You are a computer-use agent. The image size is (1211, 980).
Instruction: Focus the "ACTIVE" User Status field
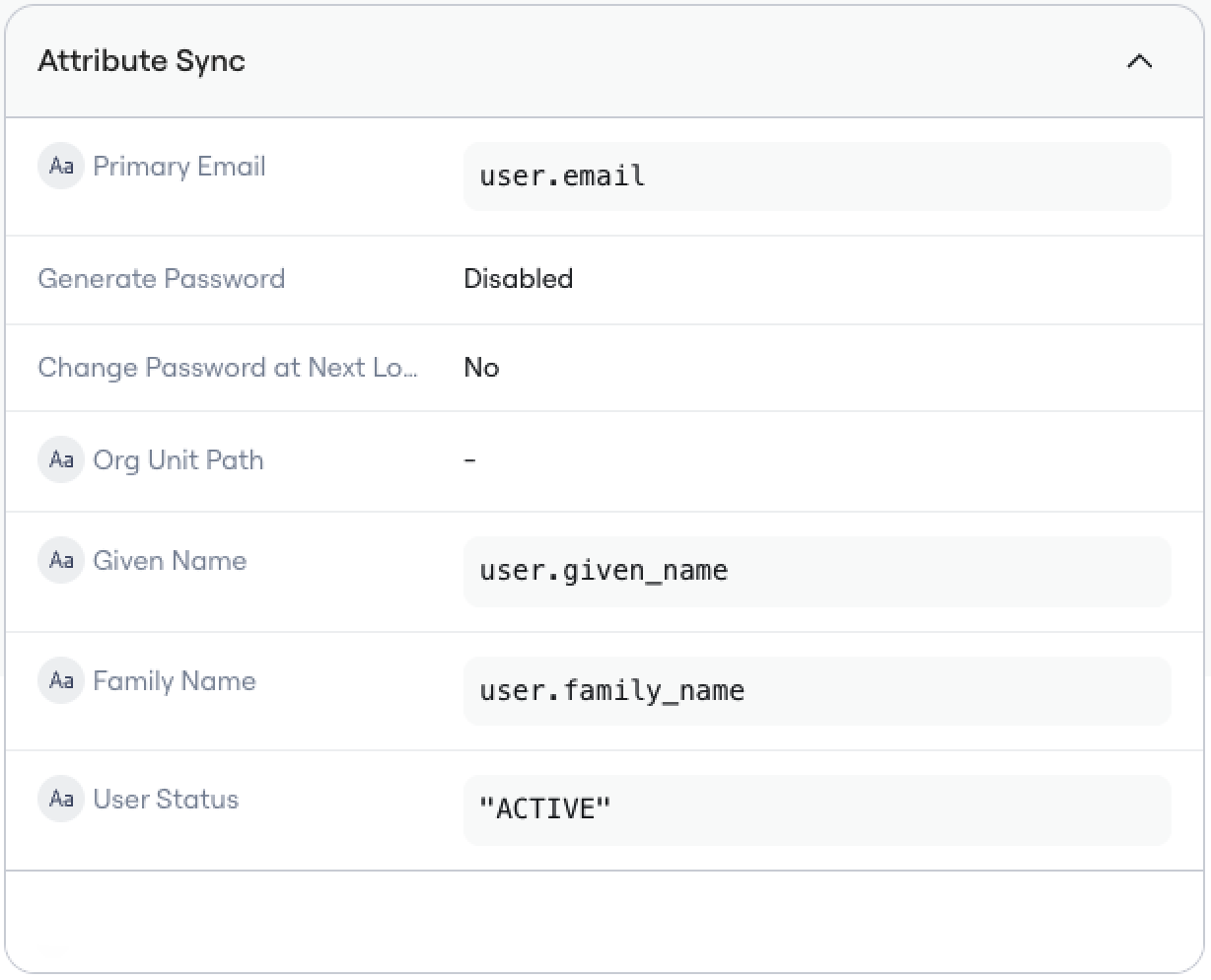[x=817, y=809]
